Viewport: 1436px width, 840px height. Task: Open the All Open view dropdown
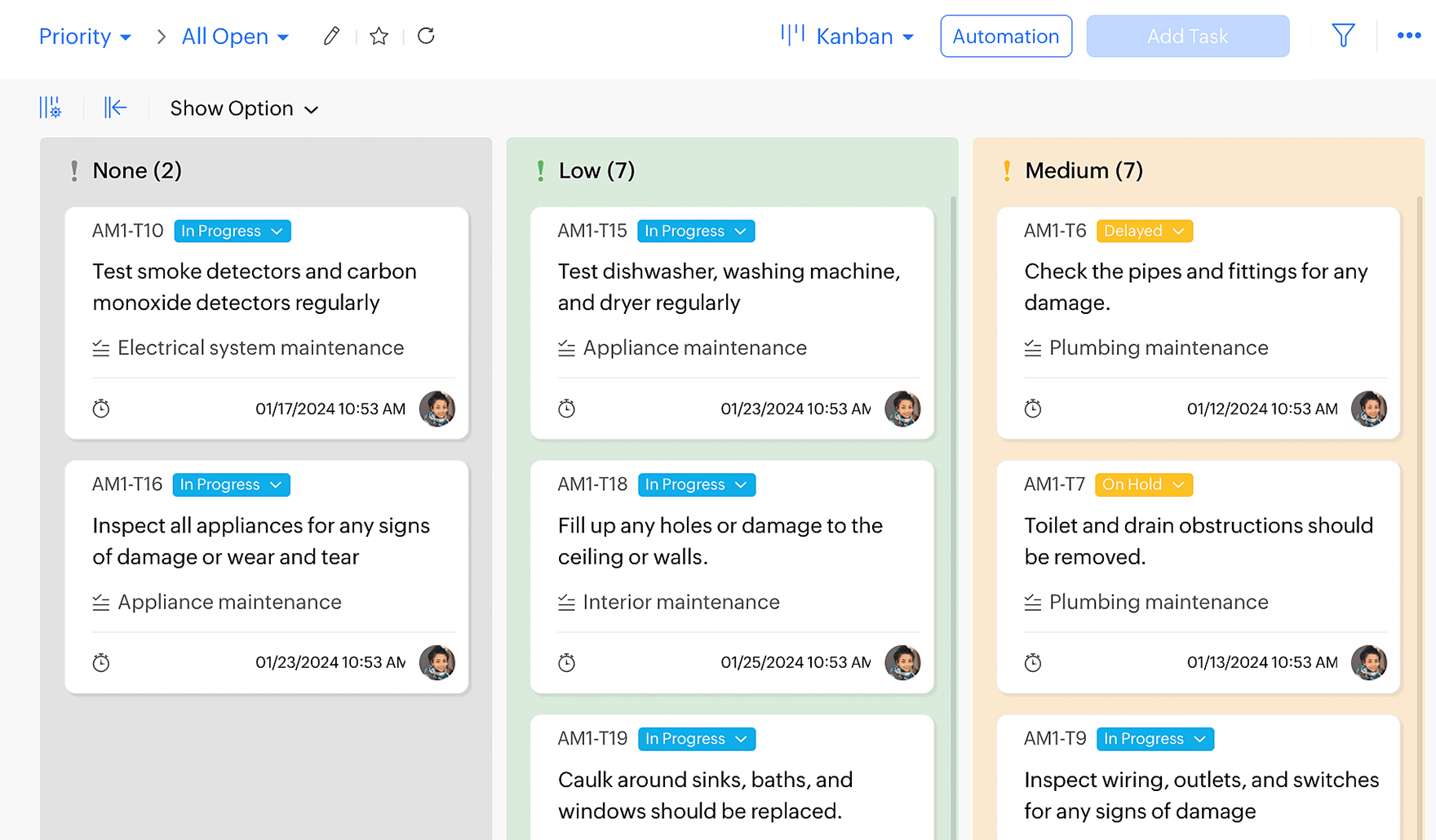tap(235, 37)
